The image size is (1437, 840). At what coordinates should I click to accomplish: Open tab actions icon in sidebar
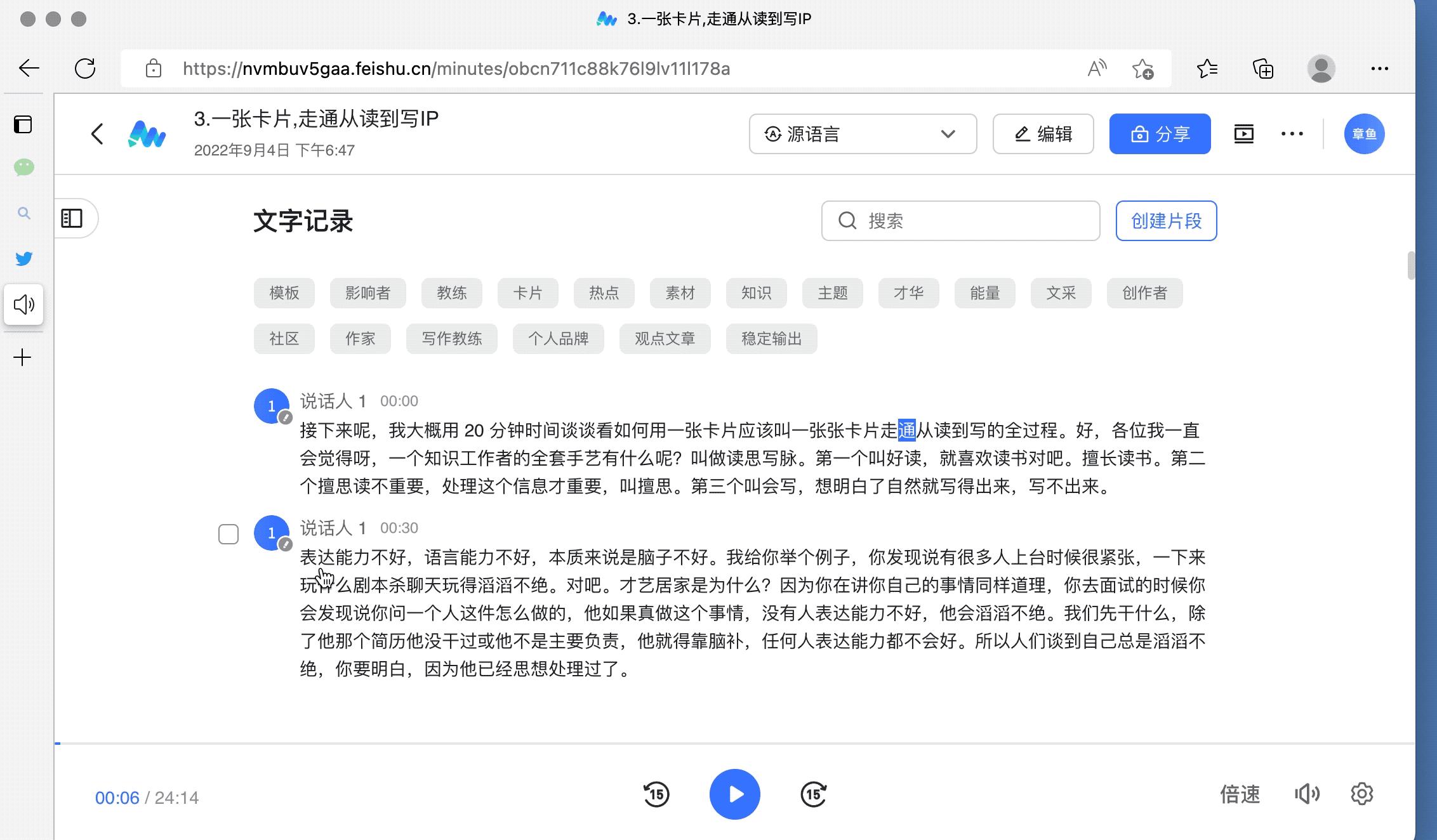click(x=23, y=124)
